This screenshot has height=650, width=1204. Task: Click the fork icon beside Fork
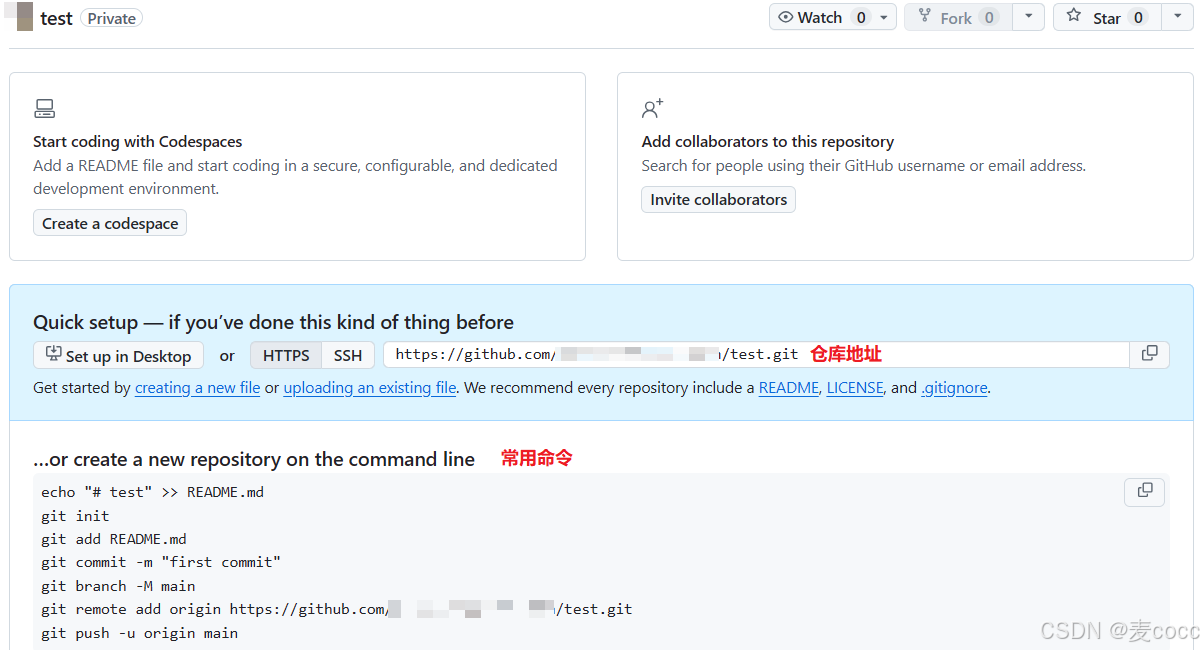tap(925, 17)
